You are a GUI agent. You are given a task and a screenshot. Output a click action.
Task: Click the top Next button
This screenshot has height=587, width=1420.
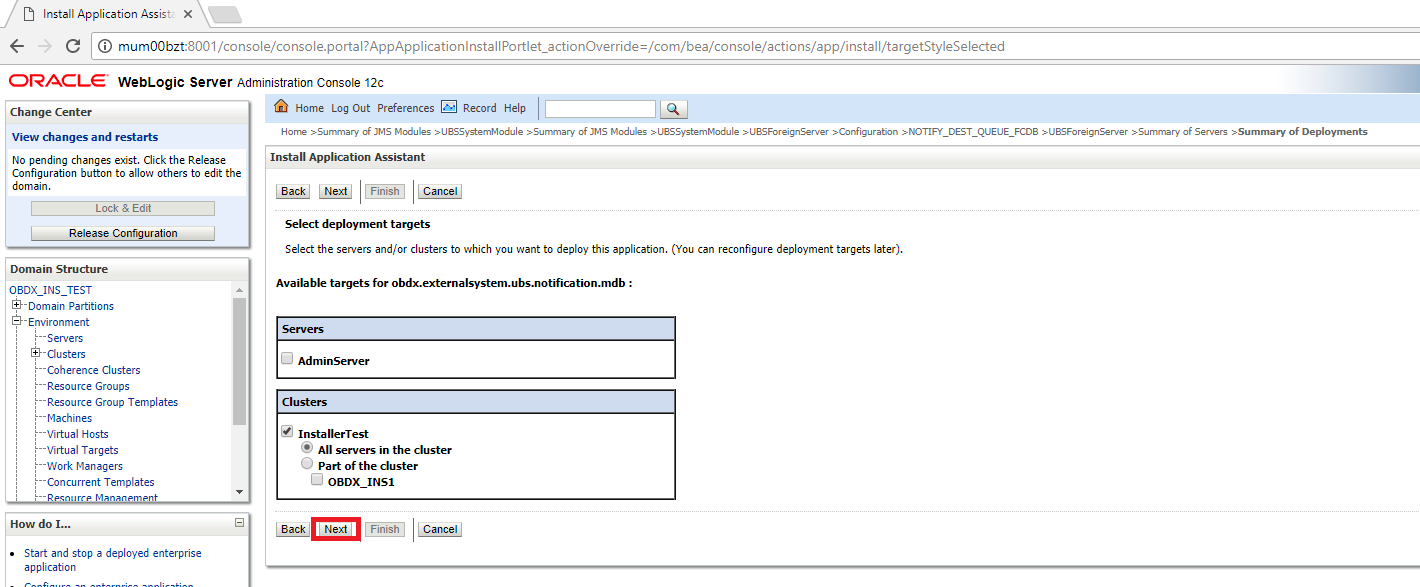tap(336, 191)
